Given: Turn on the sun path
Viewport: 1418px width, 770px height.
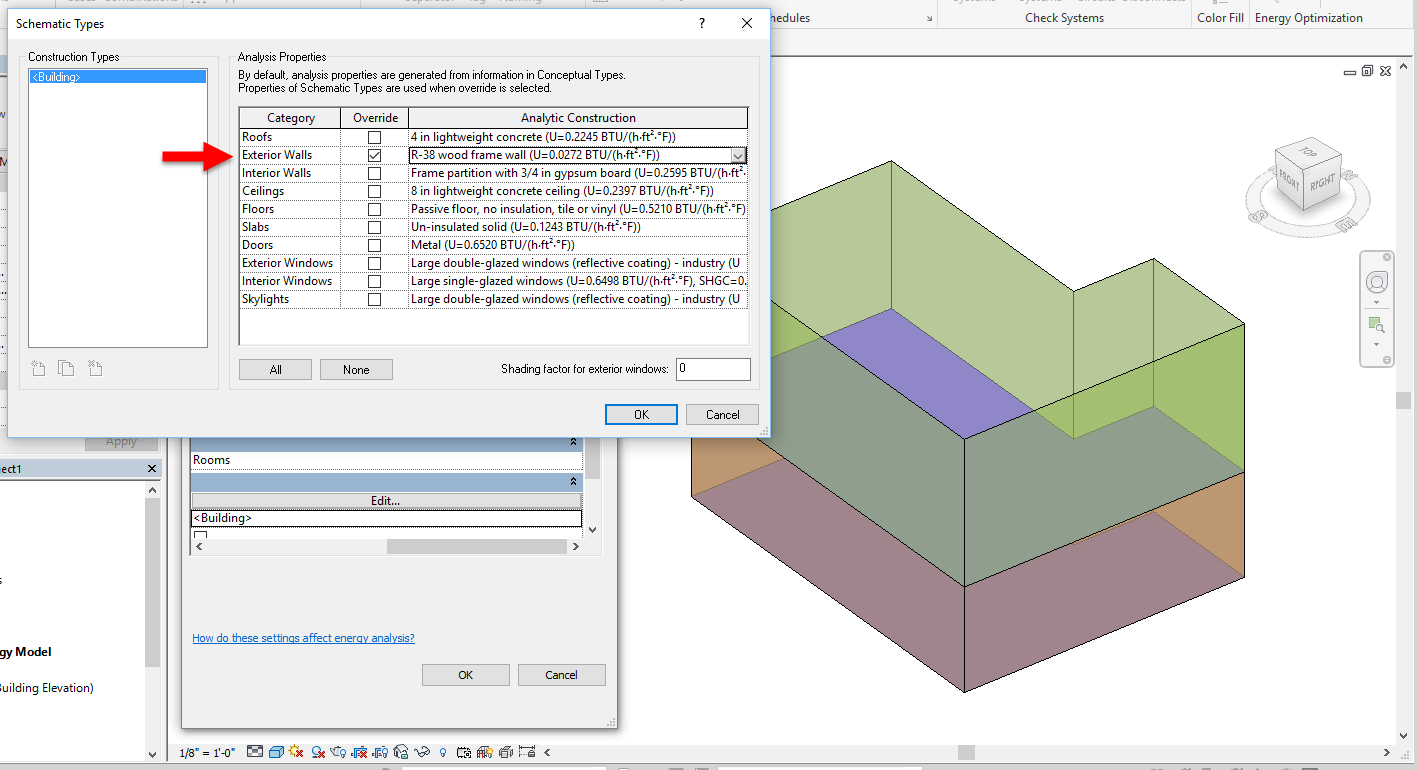Looking at the screenshot, I should tap(296, 753).
